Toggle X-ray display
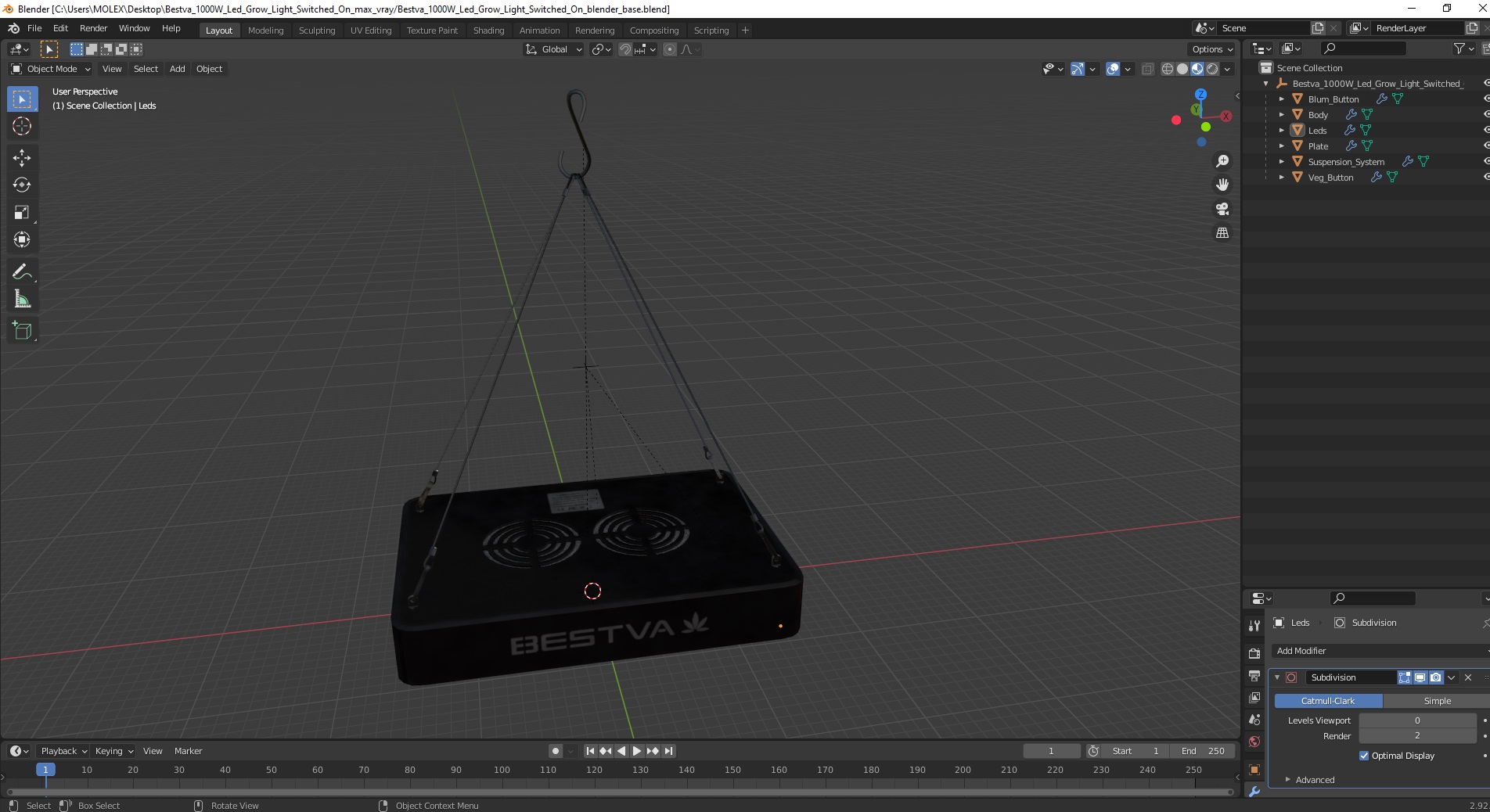 pyautogui.click(x=1147, y=69)
